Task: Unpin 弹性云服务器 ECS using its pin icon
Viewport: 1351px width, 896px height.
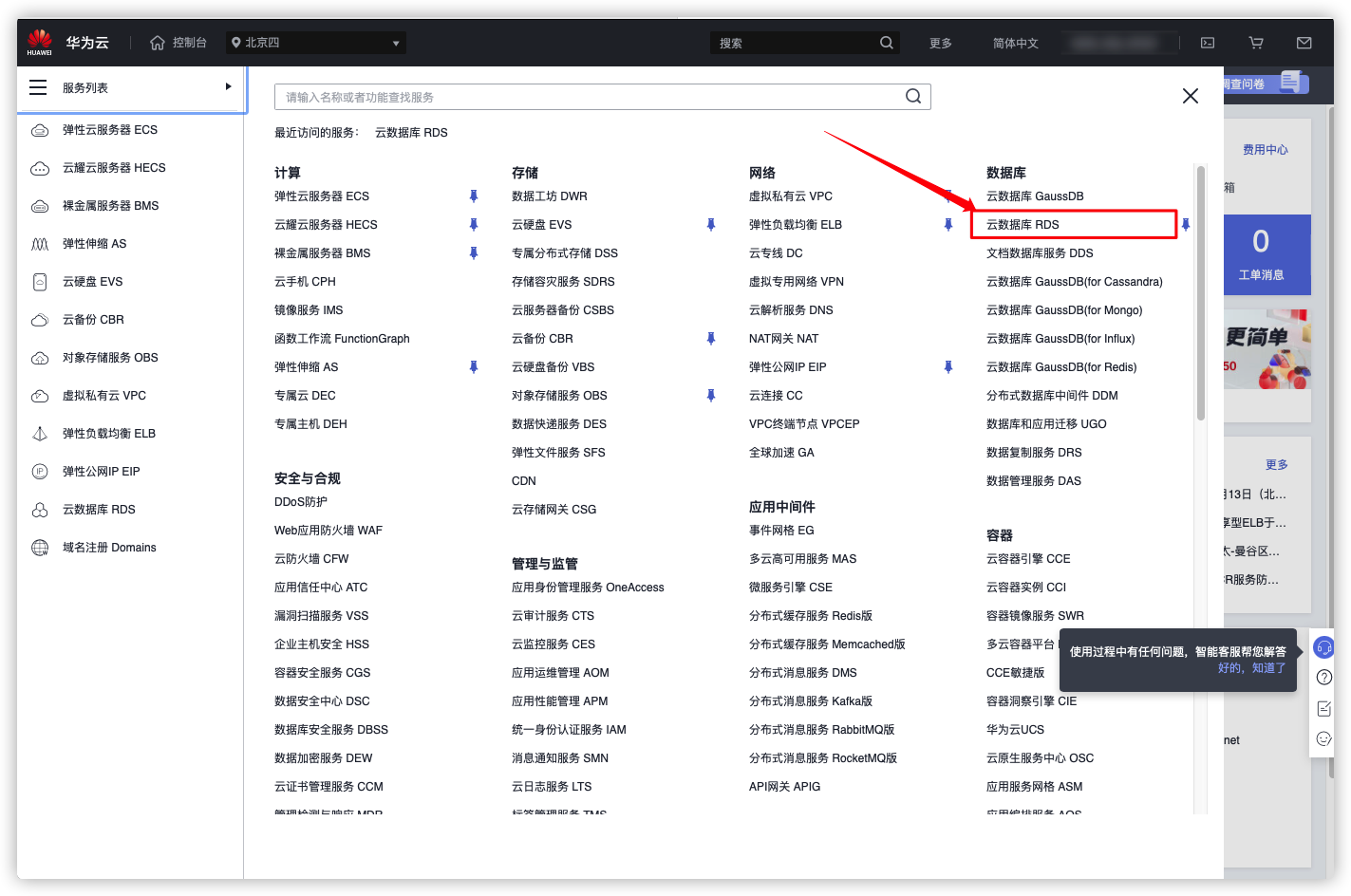Action: (x=474, y=196)
